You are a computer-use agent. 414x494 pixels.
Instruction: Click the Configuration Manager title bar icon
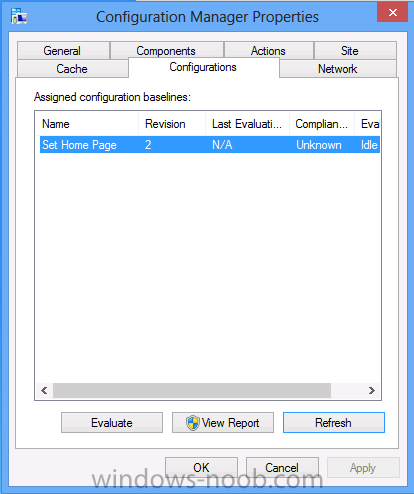19,16
